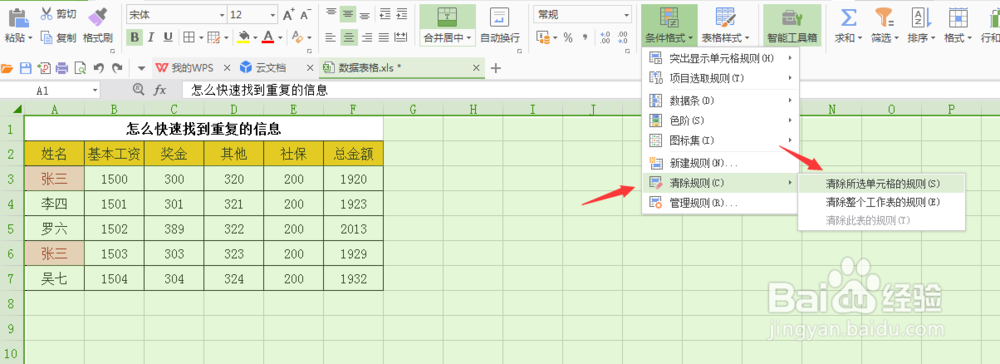Open the Name Box A1 dropdown
This screenshot has height=364, width=1000.
(95, 91)
